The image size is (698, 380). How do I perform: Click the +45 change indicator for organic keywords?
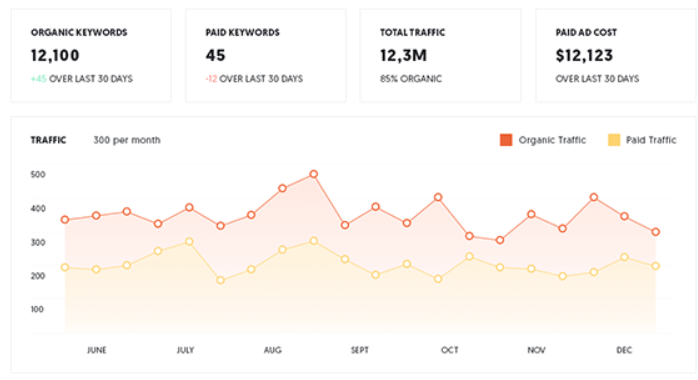click(39, 79)
